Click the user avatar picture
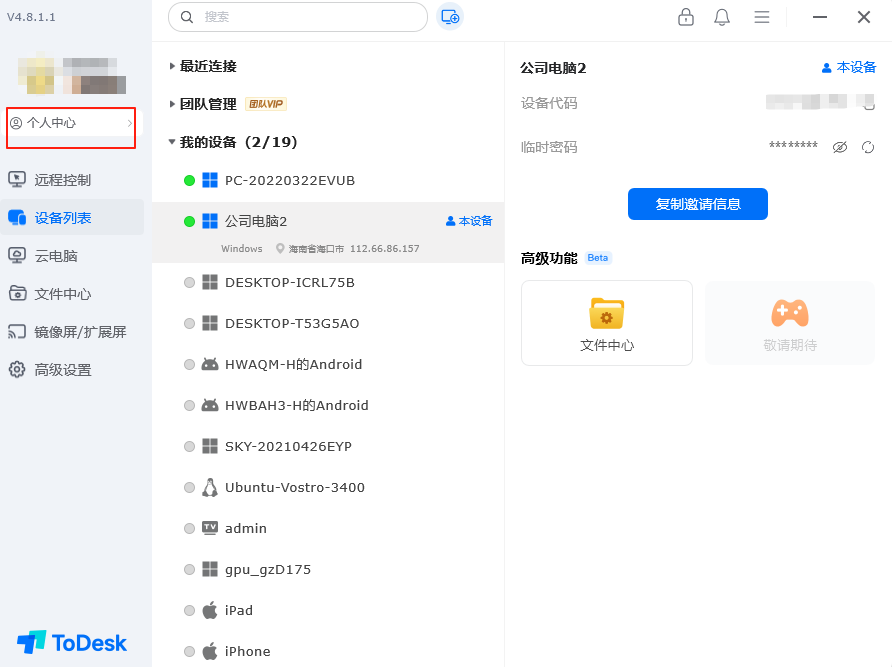 (x=36, y=73)
